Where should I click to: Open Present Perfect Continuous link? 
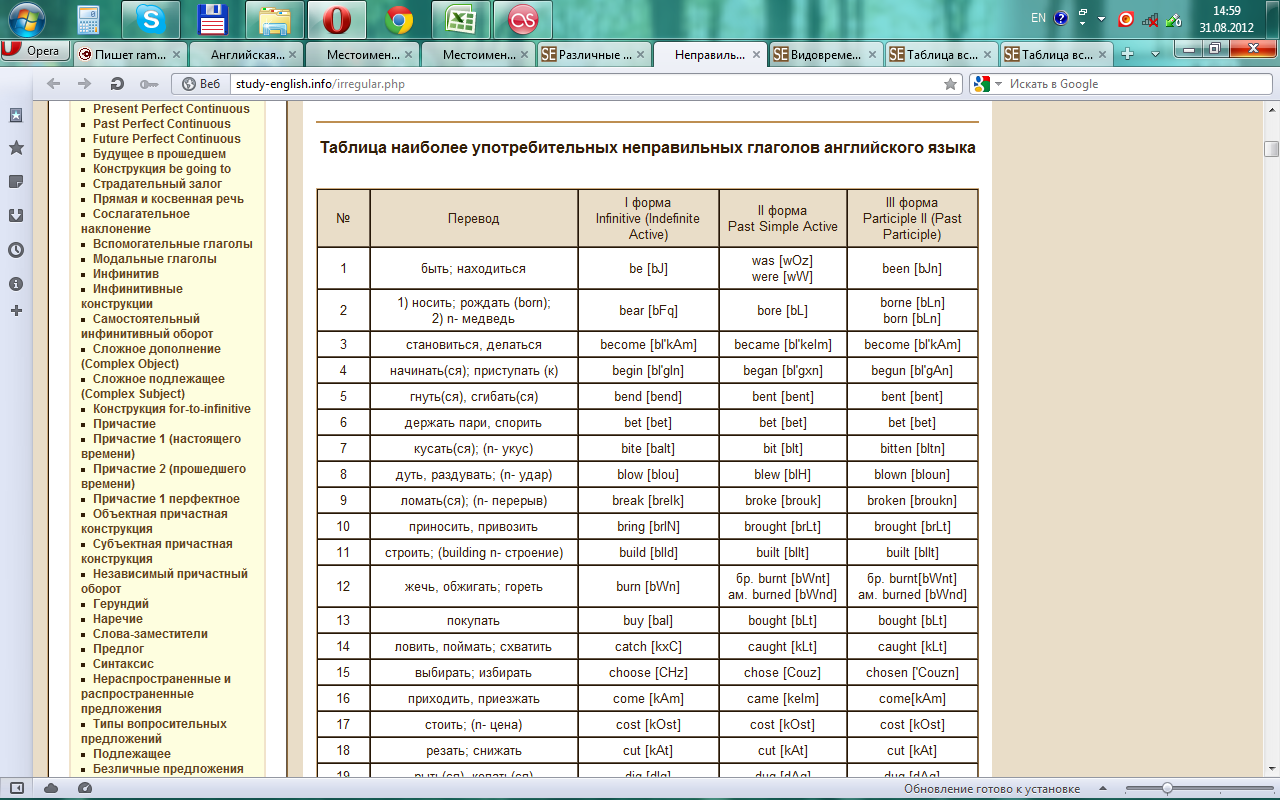pyautogui.click(x=171, y=109)
